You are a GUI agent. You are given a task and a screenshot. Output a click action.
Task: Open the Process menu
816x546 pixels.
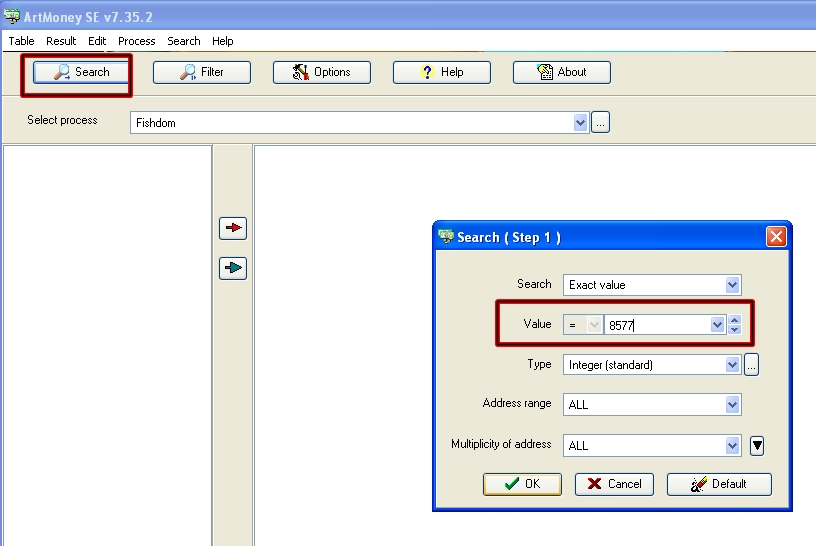point(136,41)
